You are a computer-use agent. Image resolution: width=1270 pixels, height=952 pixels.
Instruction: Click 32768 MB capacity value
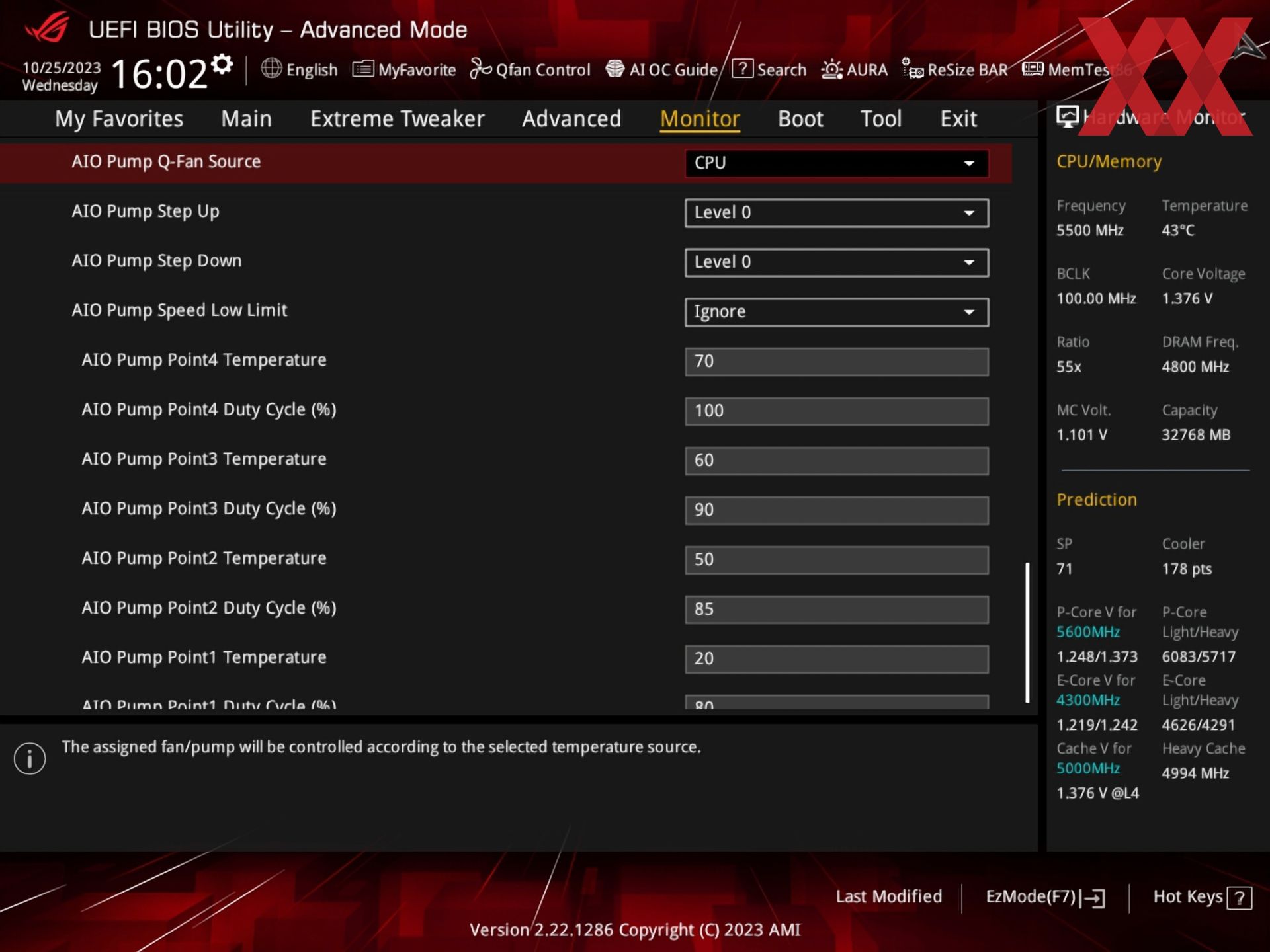[x=1196, y=434]
